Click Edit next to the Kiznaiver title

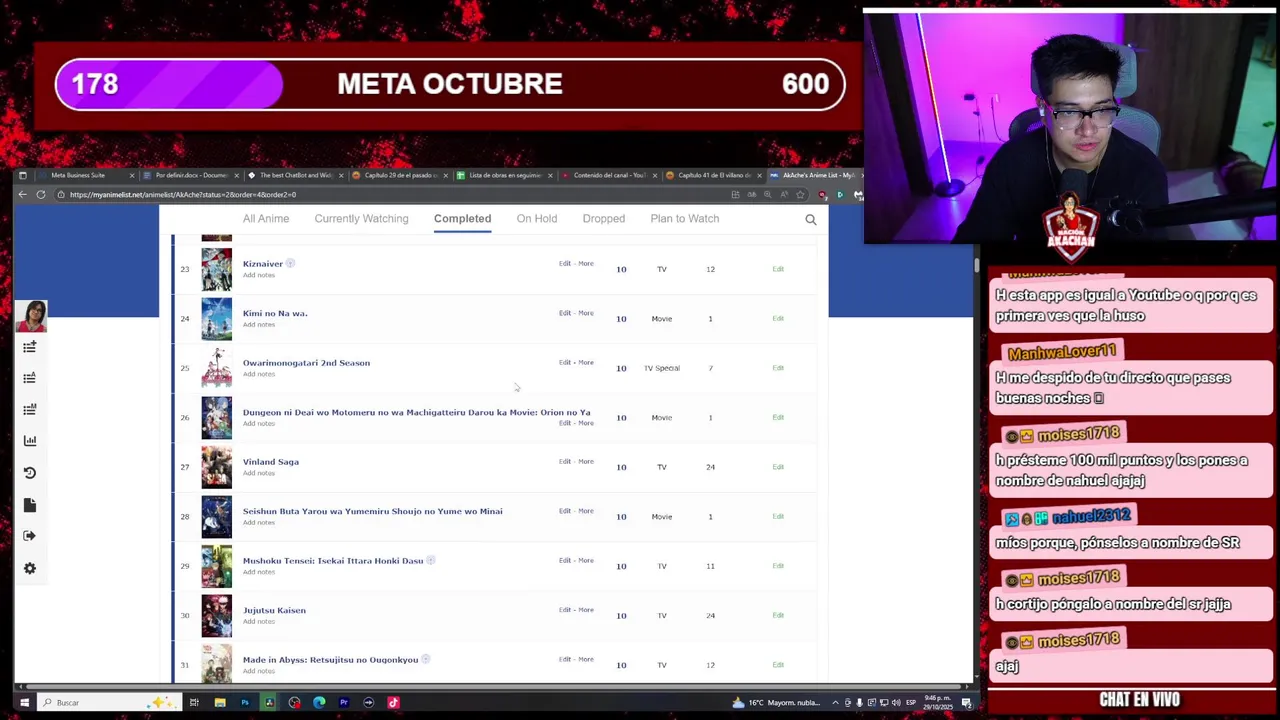point(565,264)
